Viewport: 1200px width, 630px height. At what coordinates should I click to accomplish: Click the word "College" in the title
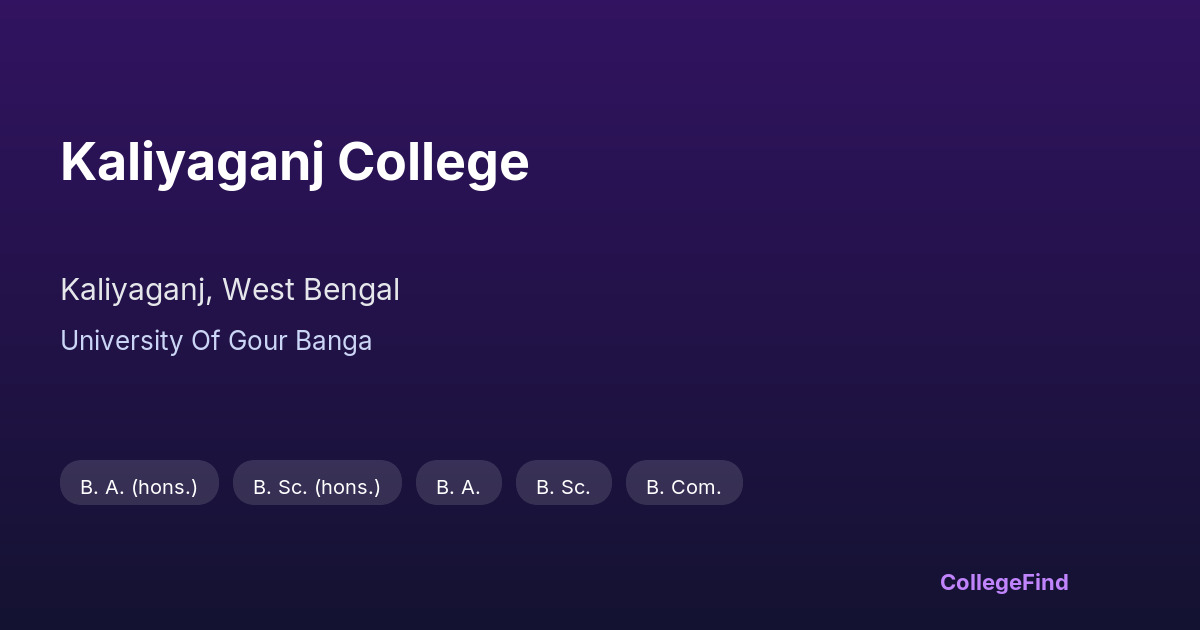(433, 162)
